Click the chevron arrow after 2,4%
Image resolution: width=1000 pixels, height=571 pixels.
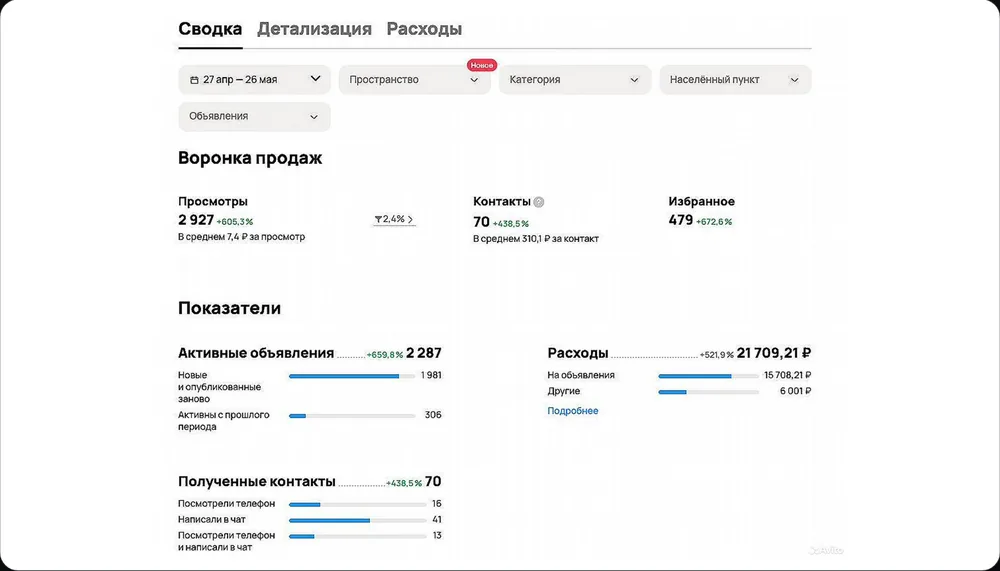(410, 219)
